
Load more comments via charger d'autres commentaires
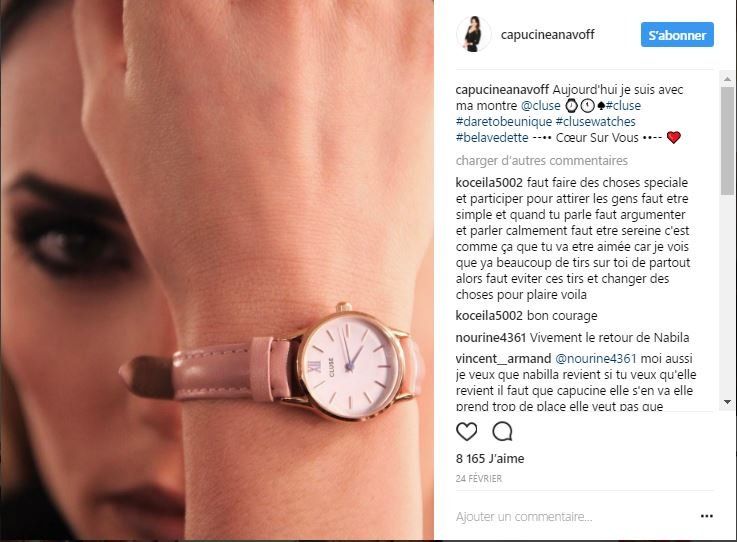[x=541, y=161]
